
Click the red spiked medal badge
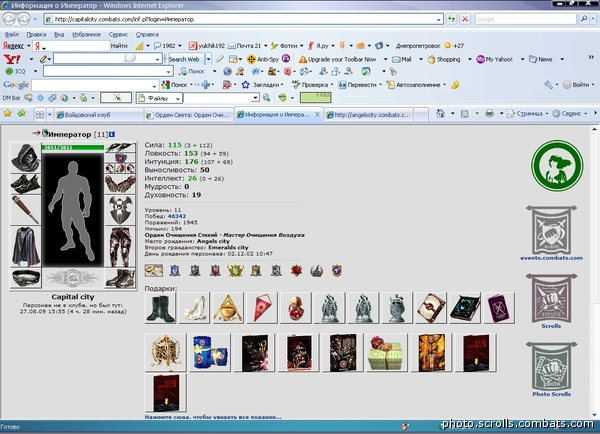[x=296, y=271]
